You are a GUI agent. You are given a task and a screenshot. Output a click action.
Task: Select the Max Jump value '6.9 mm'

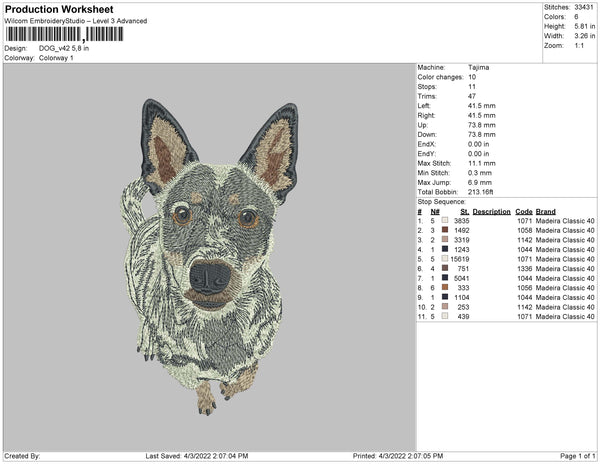[x=480, y=182]
